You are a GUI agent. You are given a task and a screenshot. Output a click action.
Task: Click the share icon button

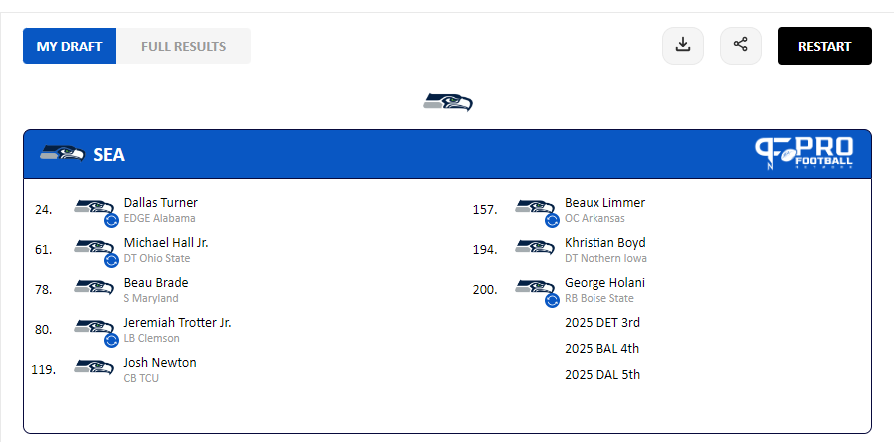741,46
